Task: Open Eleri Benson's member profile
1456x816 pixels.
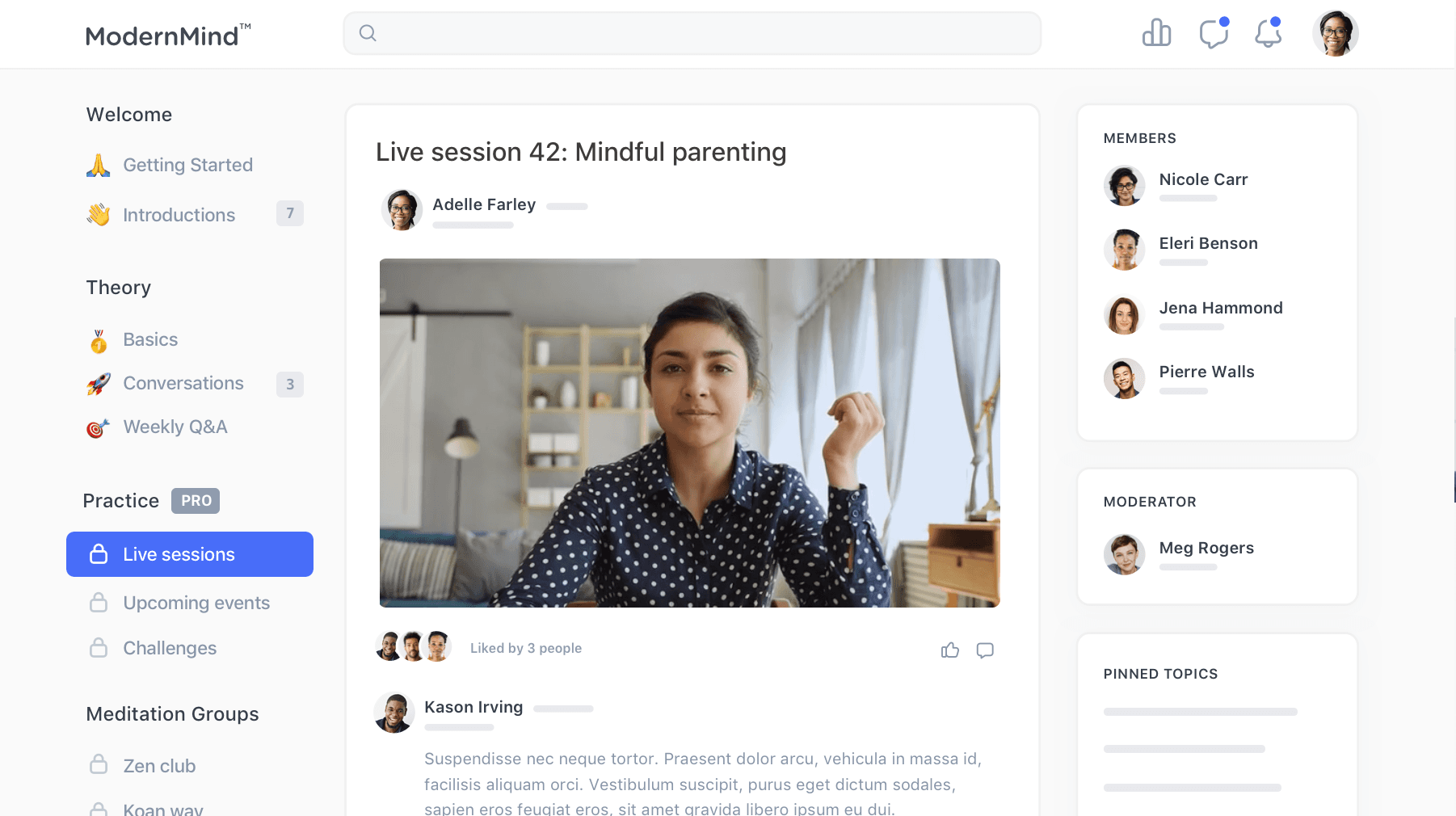Action: coord(1208,243)
